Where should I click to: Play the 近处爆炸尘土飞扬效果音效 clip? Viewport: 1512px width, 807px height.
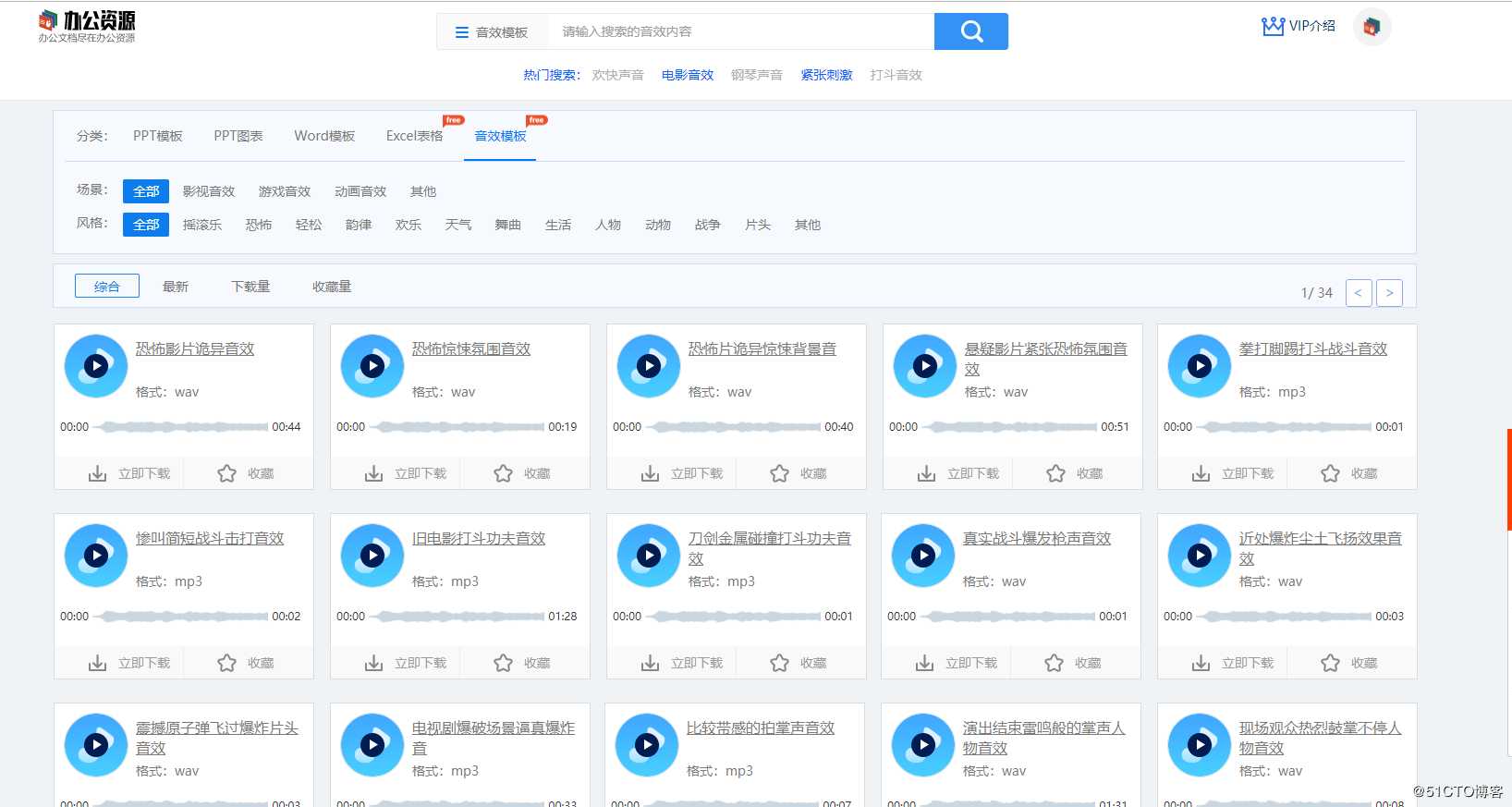pos(1200,556)
